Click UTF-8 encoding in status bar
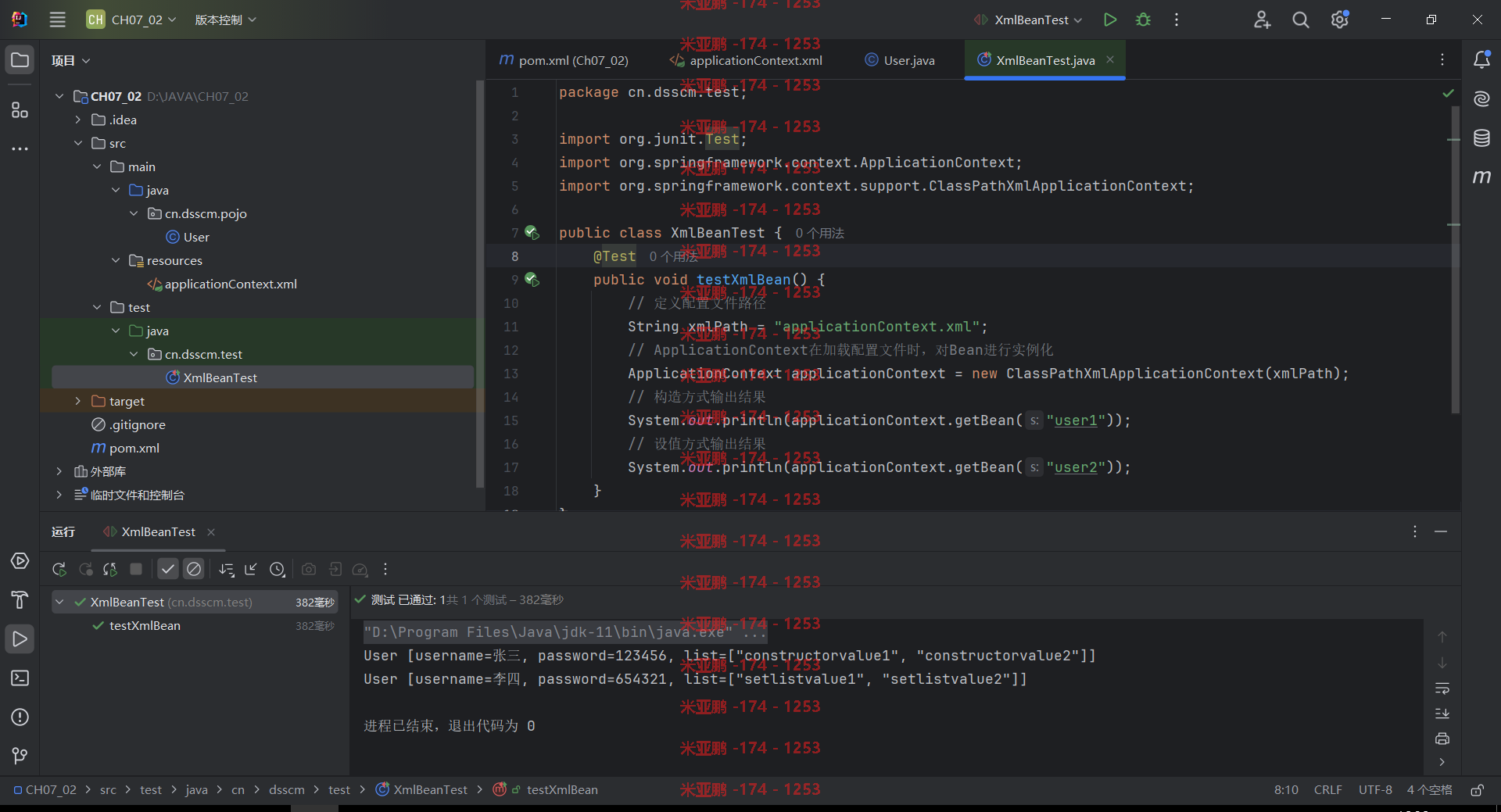This screenshot has height=812, width=1501. point(1375,790)
